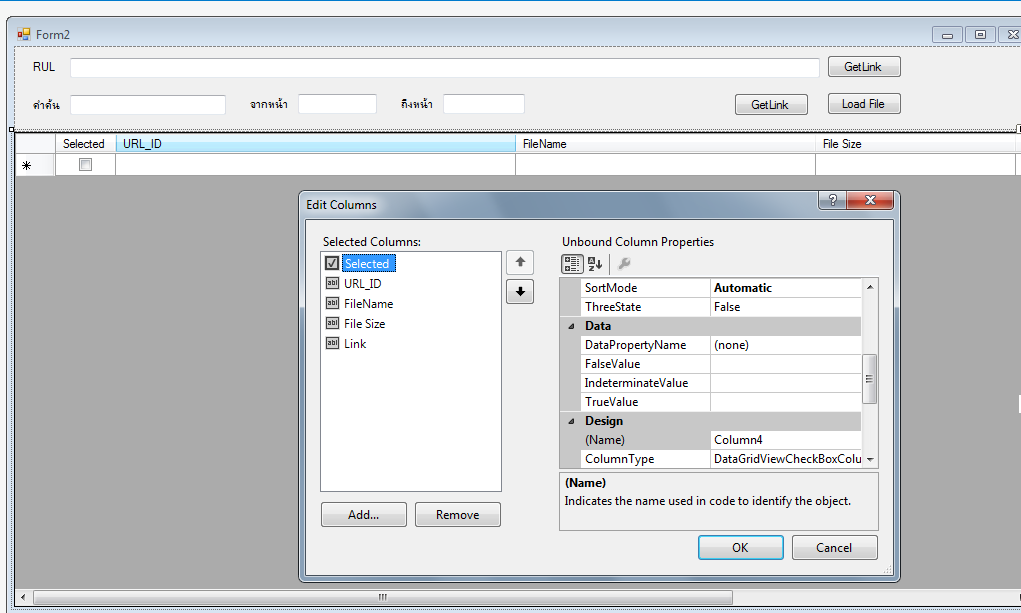Click the FileName grid column header
The image size is (1021, 613).
665,144
